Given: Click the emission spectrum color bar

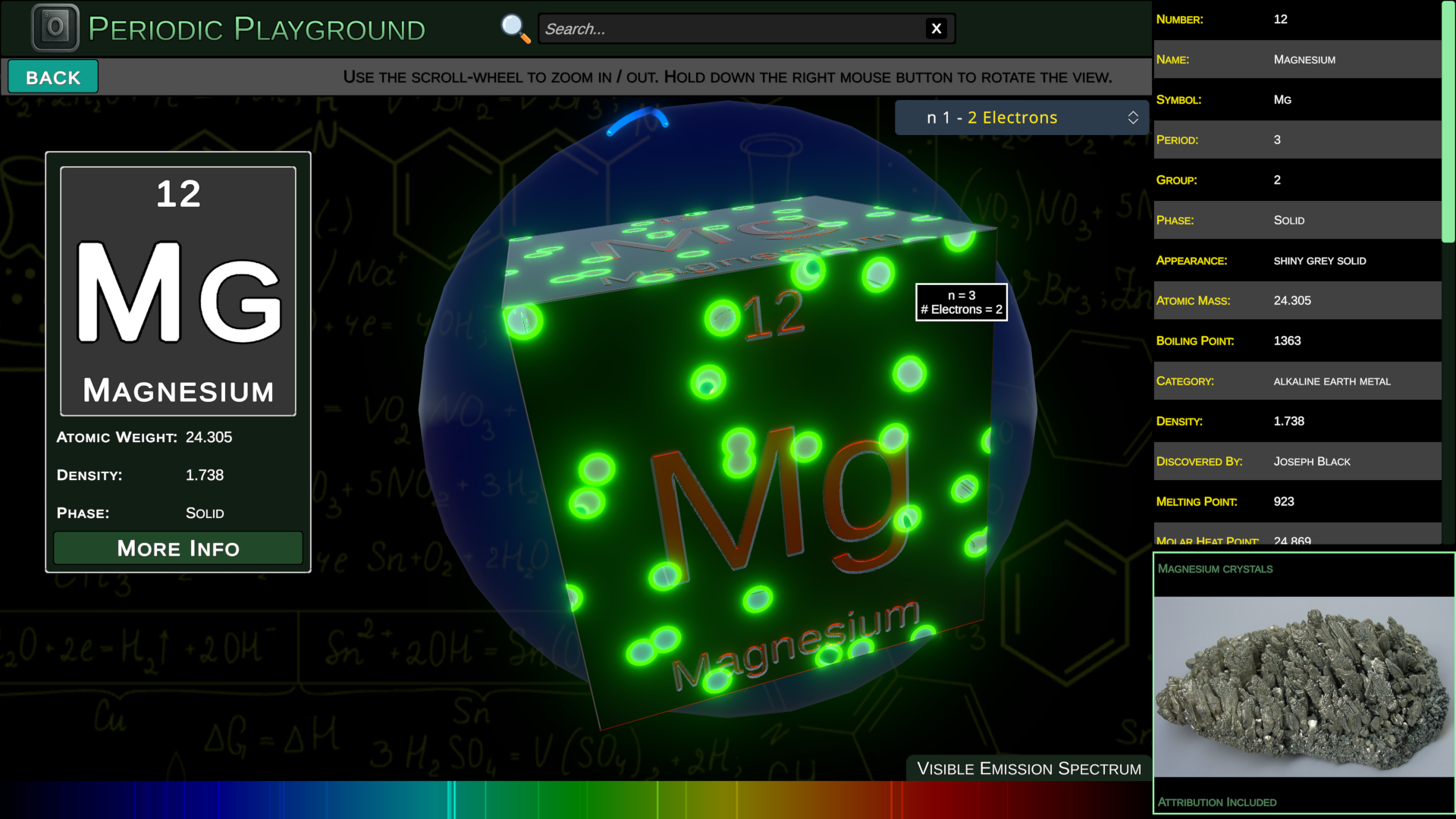Looking at the screenshot, I should (576, 800).
